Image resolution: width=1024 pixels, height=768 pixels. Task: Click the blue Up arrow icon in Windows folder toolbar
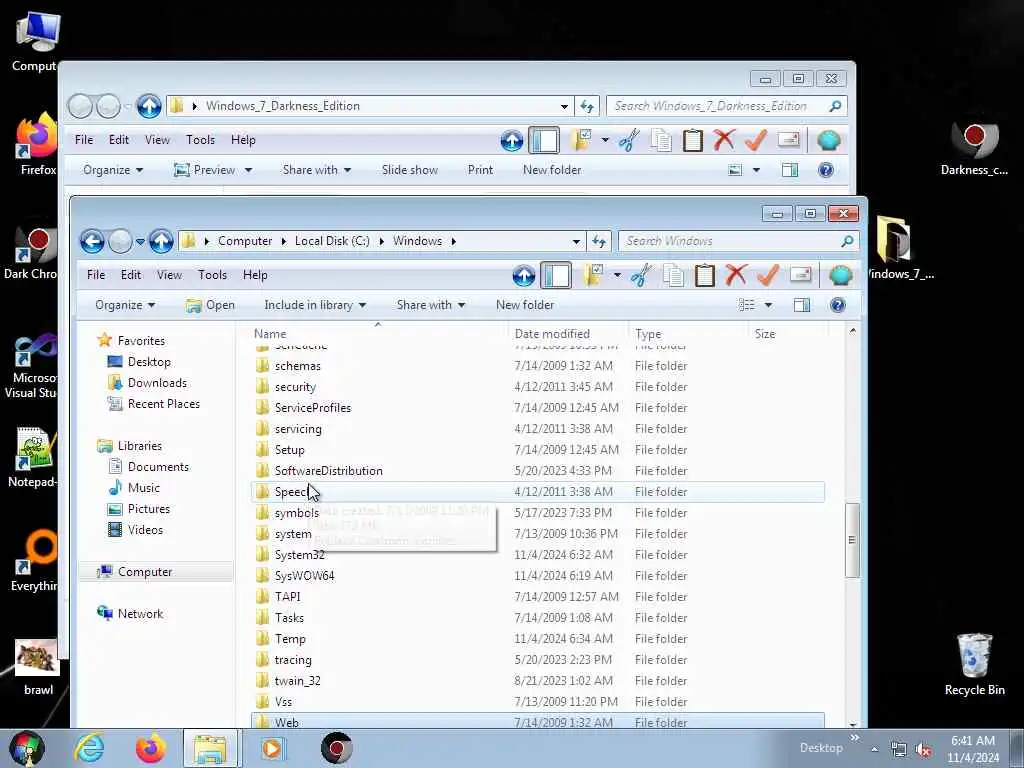(524, 276)
